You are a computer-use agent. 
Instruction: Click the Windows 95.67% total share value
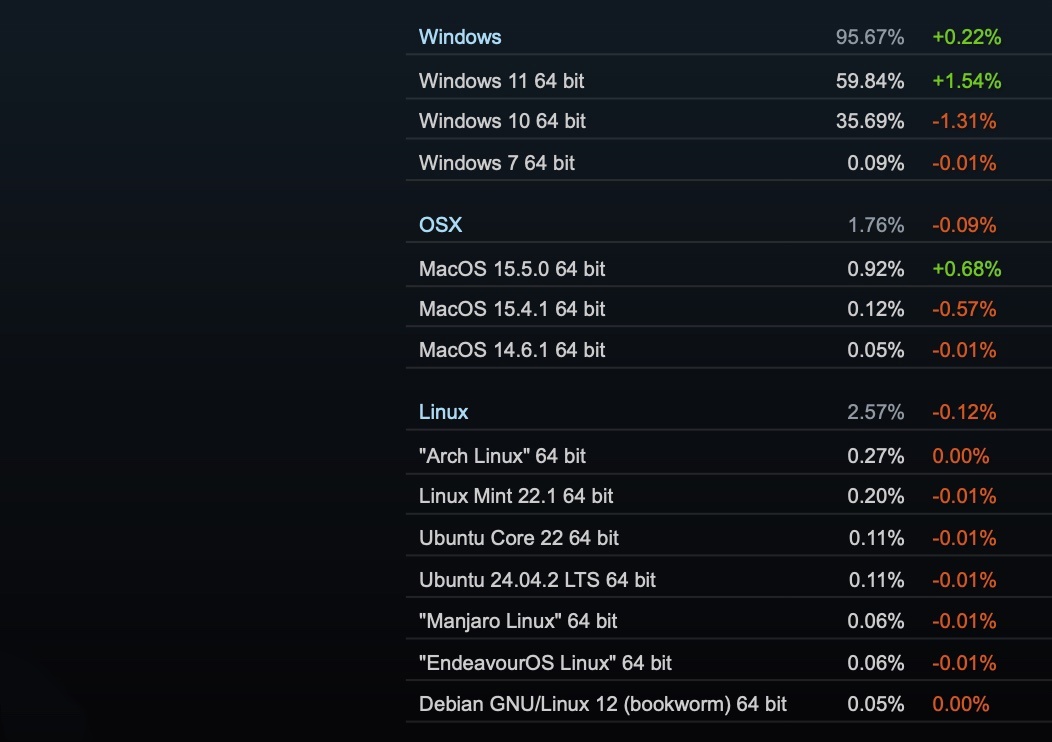pos(870,37)
